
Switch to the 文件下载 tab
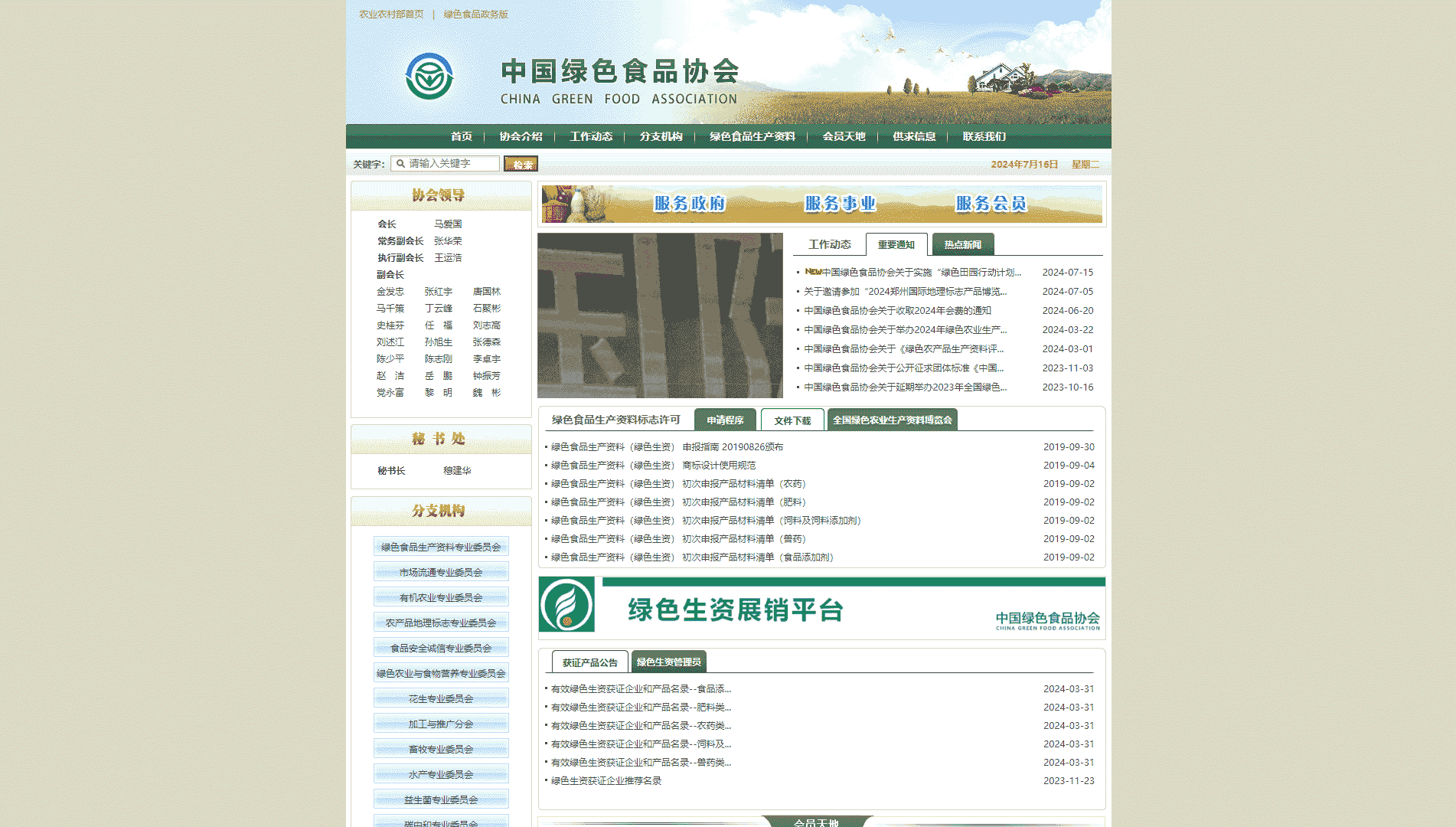tap(792, 420)
